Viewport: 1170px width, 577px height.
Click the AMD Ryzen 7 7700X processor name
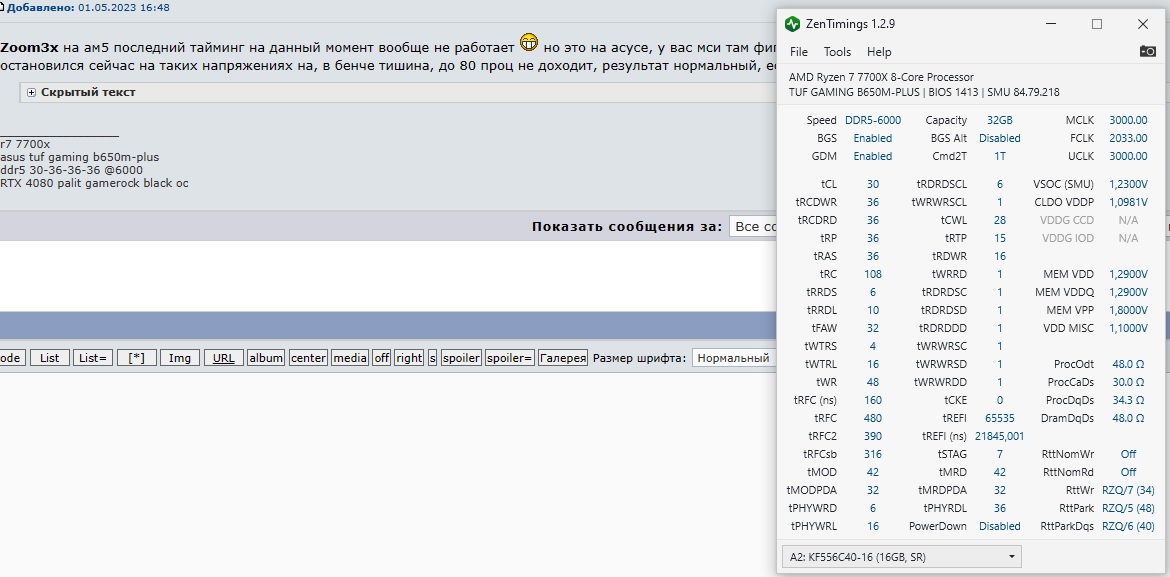pos(881,78)
